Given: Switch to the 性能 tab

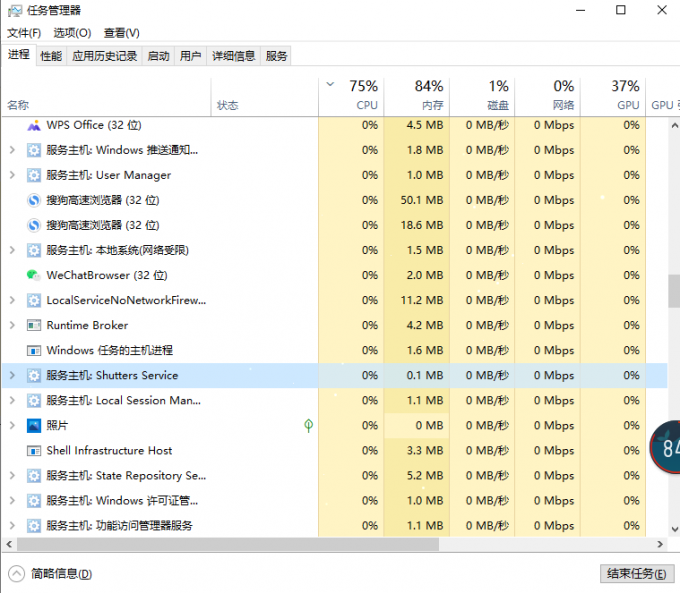Looking at the screenshot, I should pos(51,56).
